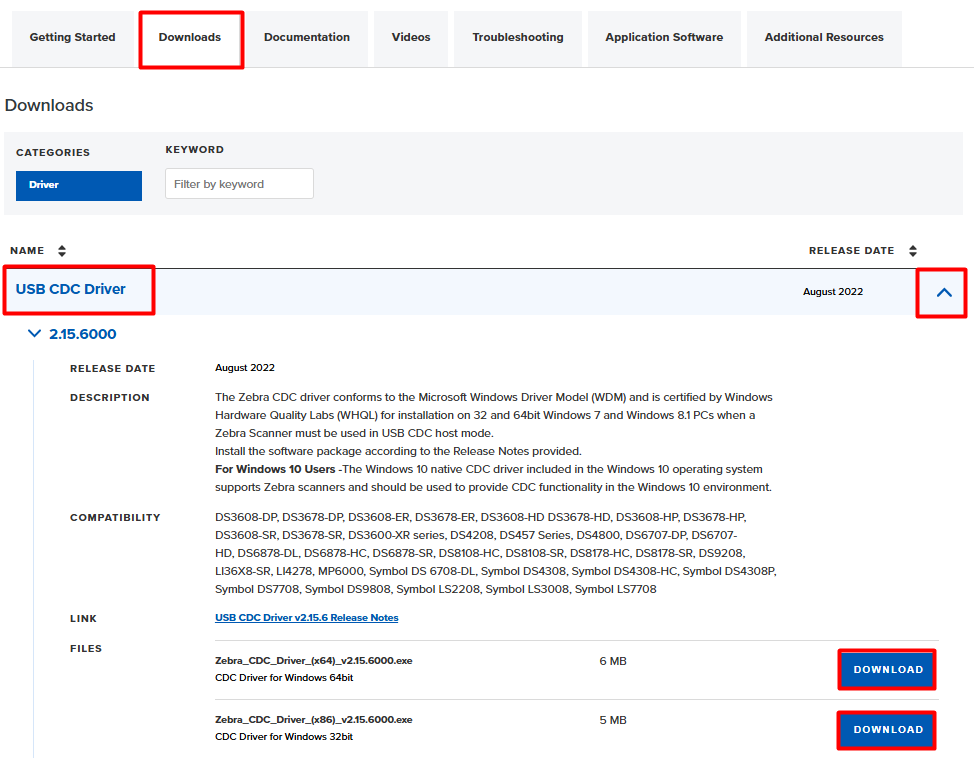Screen dimensions: 974x758
Task: Open the Documentation tab
Action: point(307,38)
